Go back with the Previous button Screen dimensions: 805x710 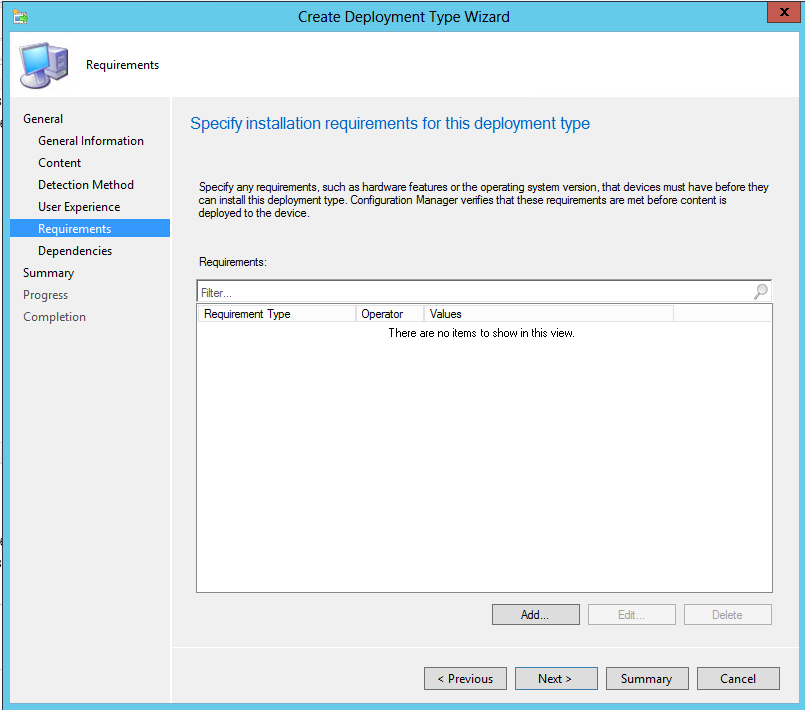[x=465, y=679]
